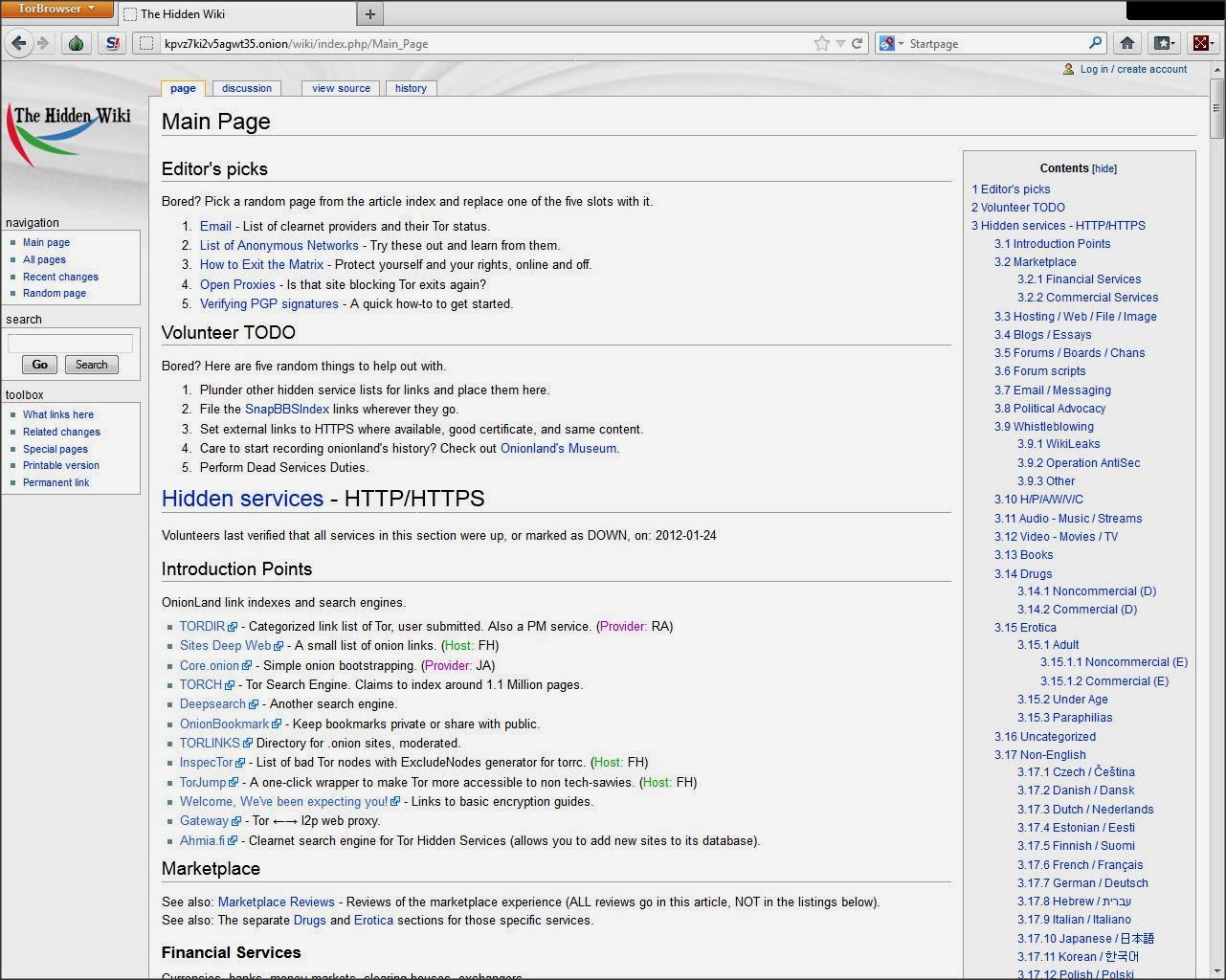
Task: Click Log in / create account
Action: coord(1133,69)
